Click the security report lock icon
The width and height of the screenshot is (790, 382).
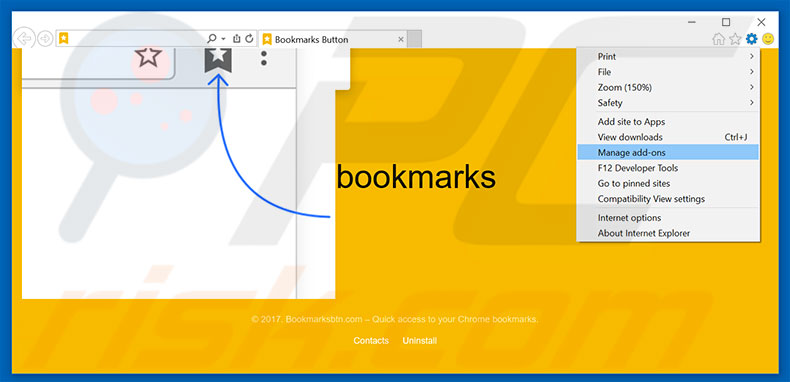coord(237,38)
